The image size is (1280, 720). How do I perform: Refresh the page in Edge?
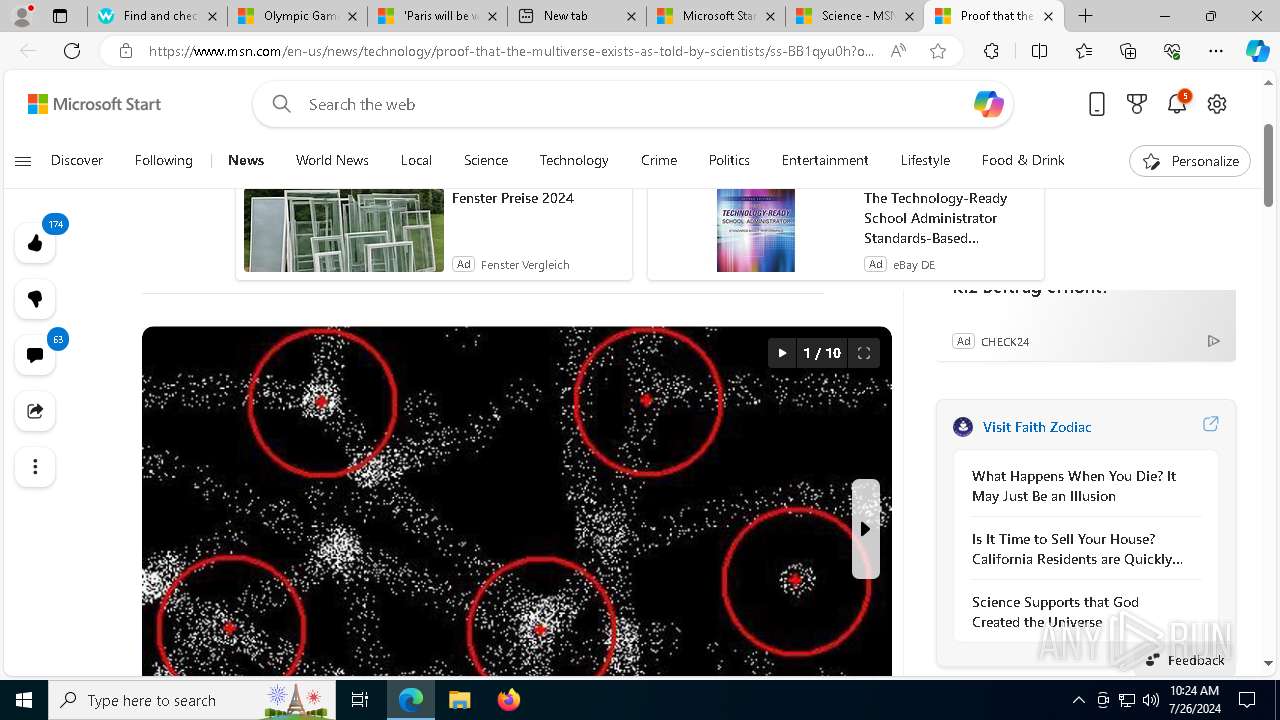[72, 51]
